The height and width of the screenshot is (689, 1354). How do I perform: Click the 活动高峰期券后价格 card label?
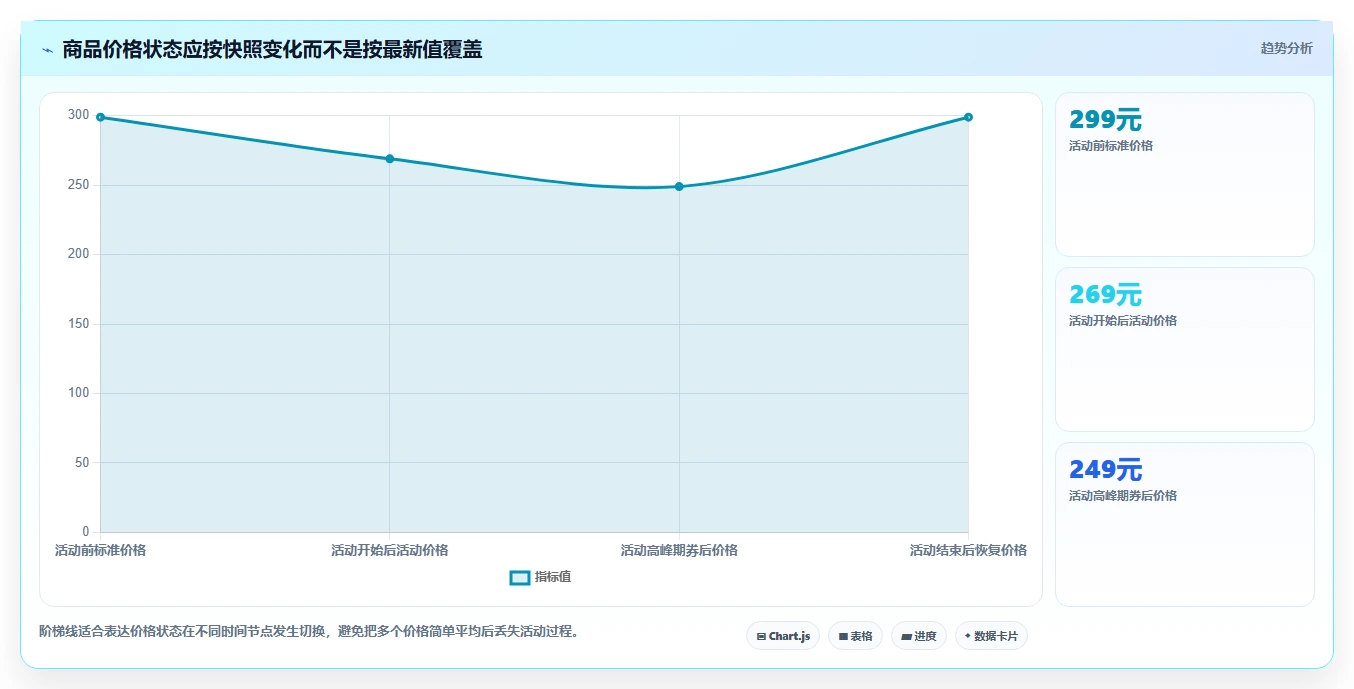(x=1123, y=496)
